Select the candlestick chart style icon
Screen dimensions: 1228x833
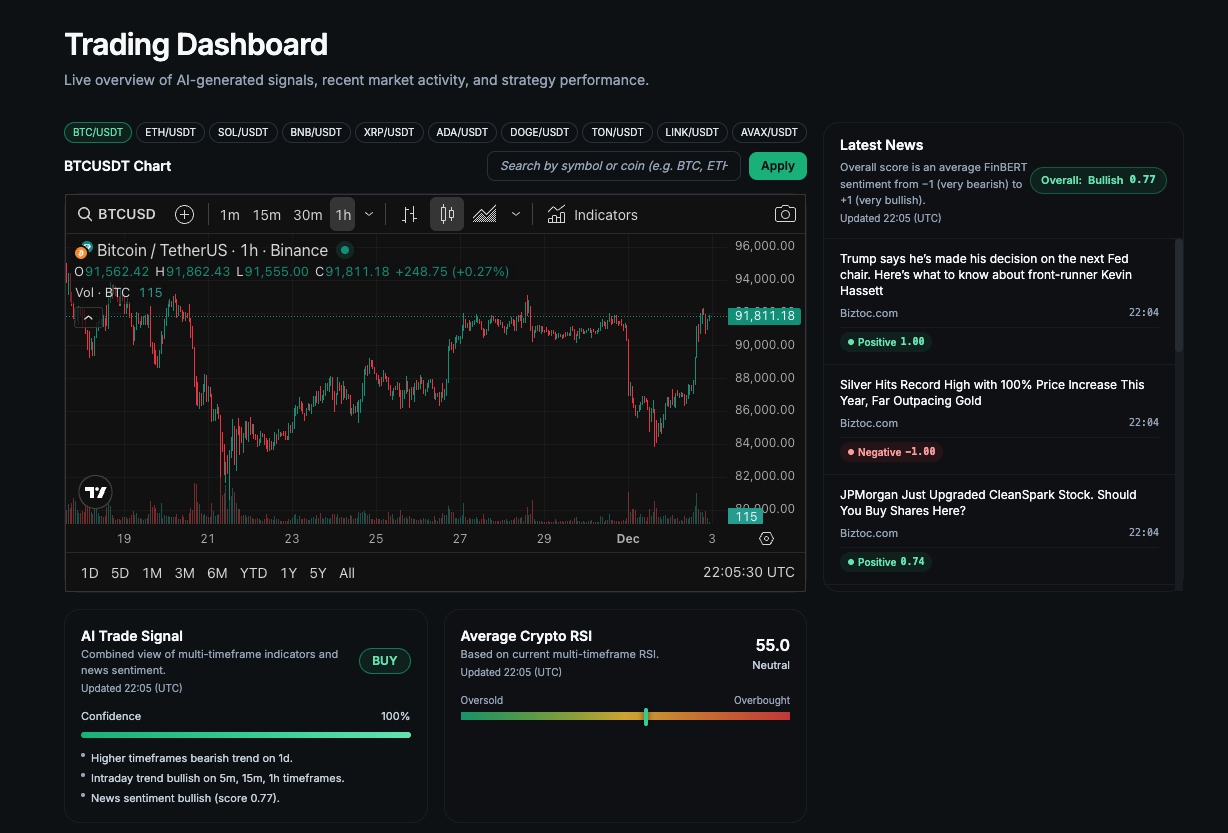(x=446, y=214)
